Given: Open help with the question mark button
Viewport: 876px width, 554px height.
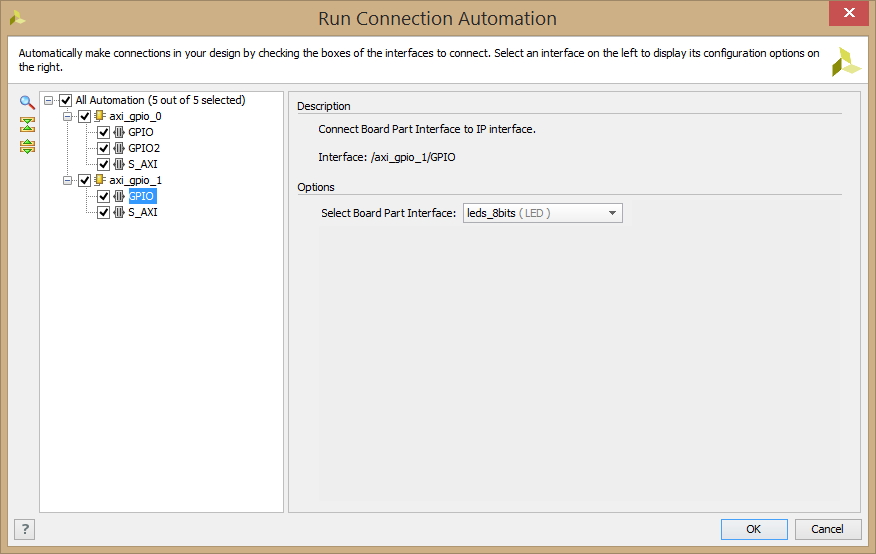Looking at the screenshot, I should (25, 529).
